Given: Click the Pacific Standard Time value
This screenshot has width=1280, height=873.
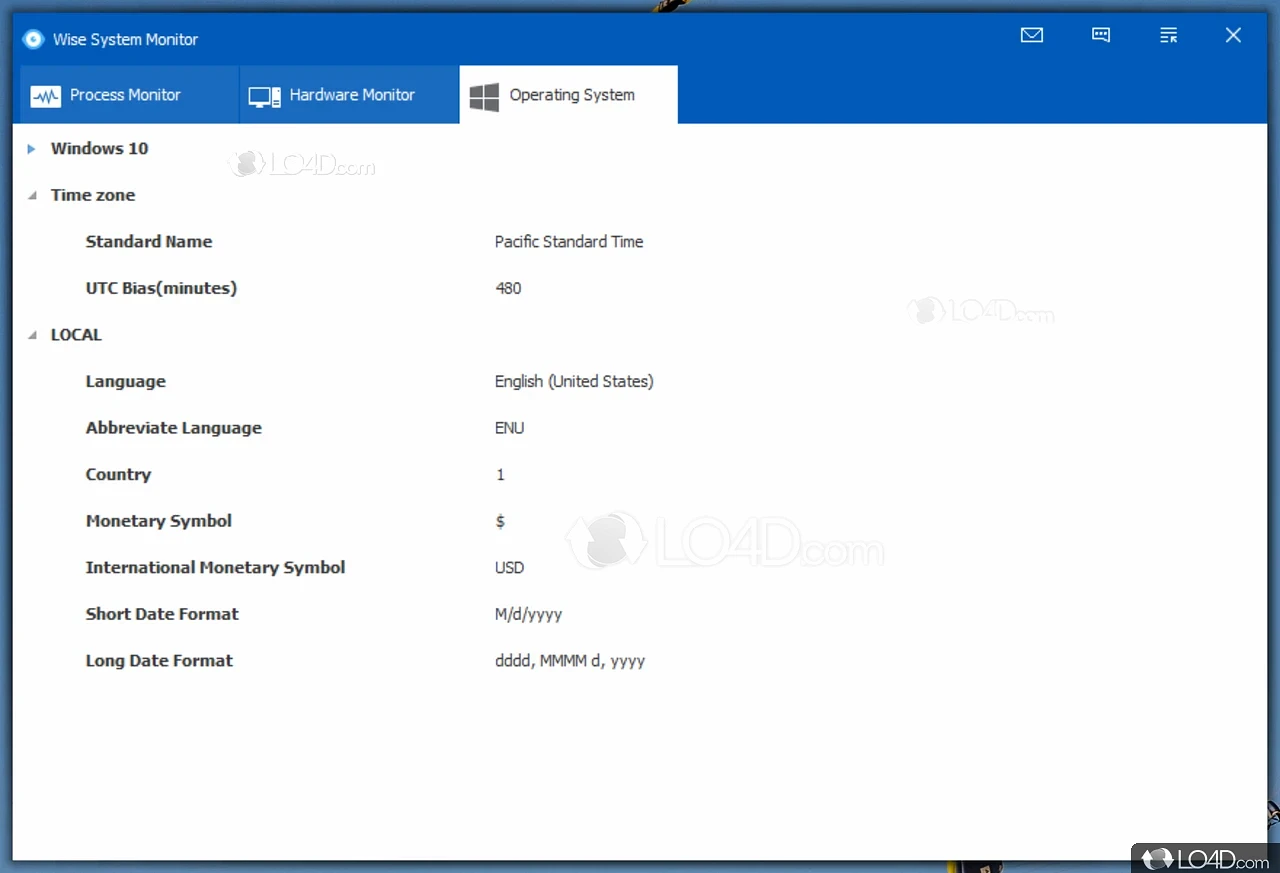Looking at the screenshot, I should (x=568, y=242).
